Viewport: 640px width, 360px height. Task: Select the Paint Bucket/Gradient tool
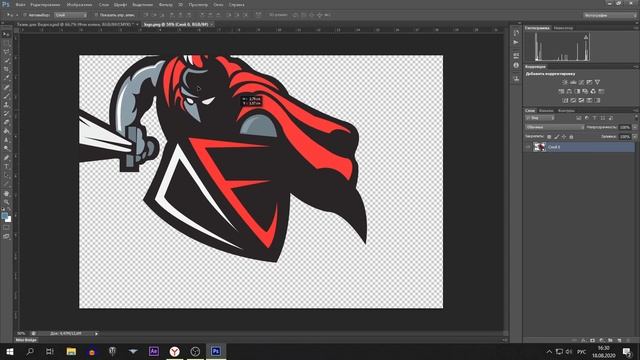[6, 131]
